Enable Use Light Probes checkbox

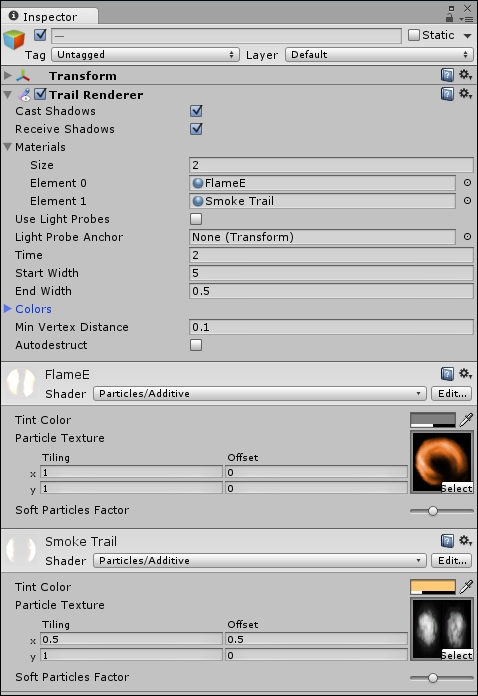coord(196,219)
